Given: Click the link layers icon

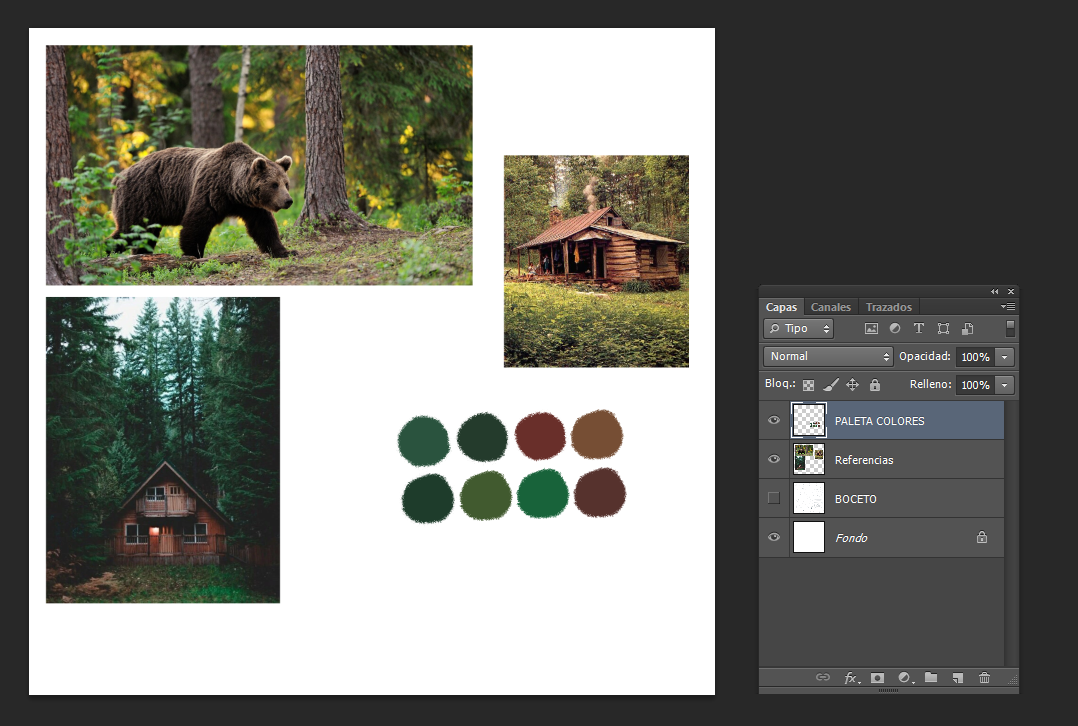Looking at the screenshot, I should click(822, 678).
